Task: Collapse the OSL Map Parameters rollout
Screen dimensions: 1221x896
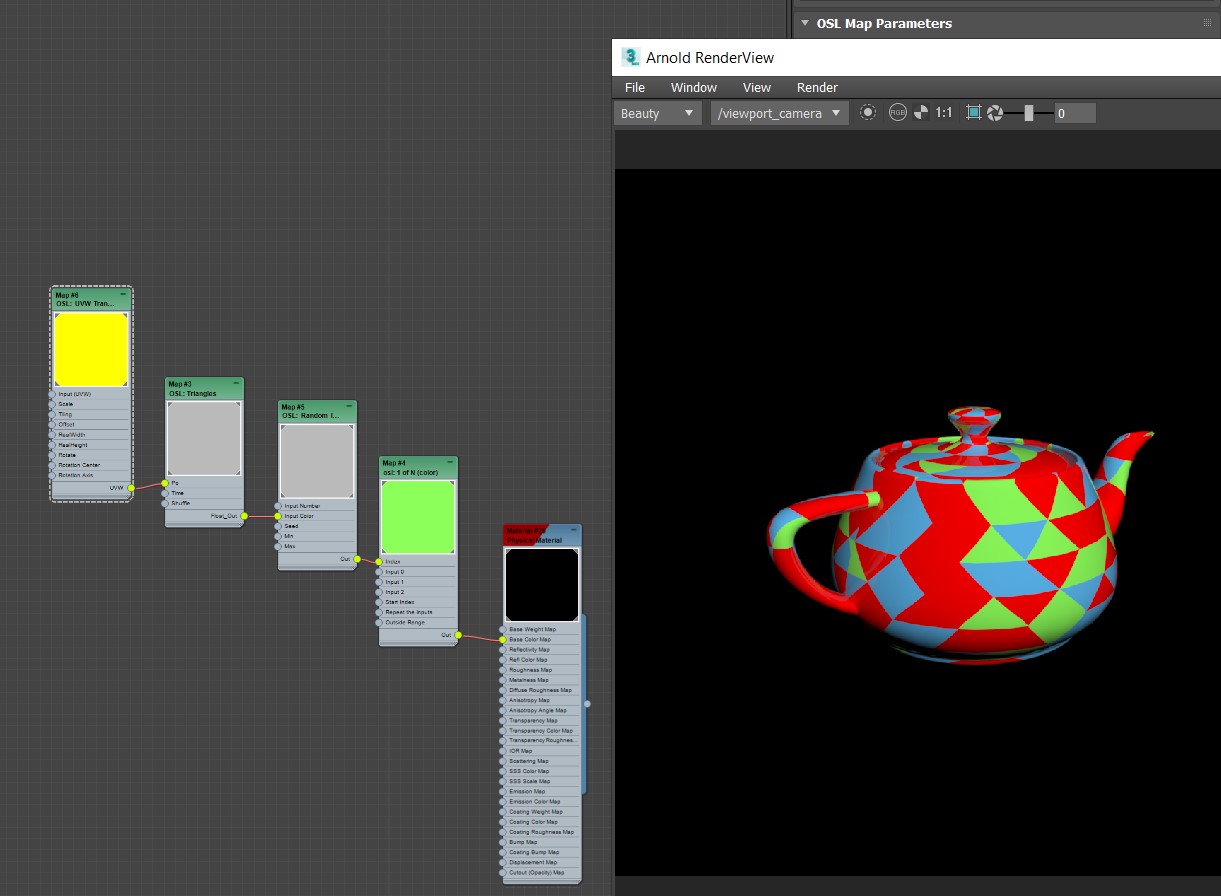Action: pyautogui.click(x=805, y=22)
